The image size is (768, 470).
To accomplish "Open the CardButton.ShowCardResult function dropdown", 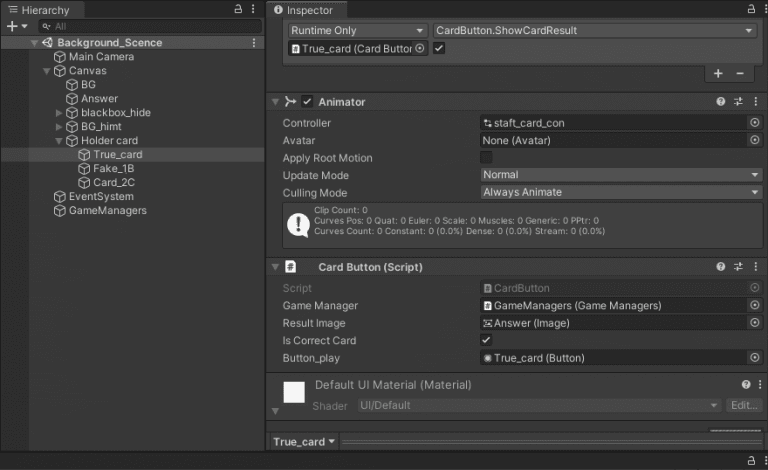I will [595, 30].
